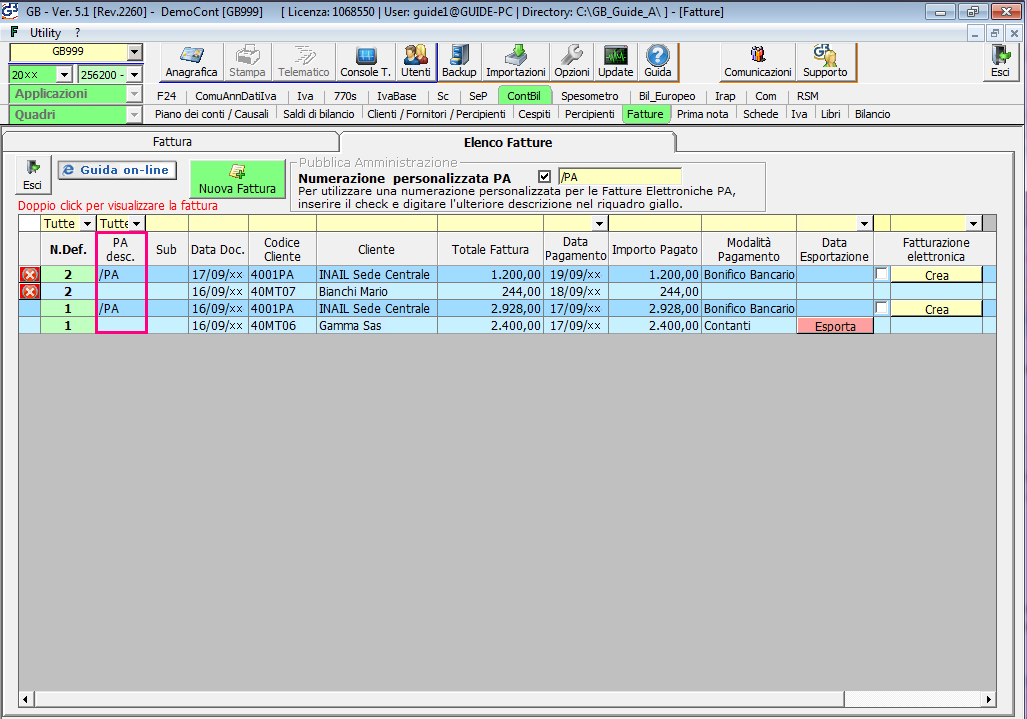Open the 20xx year dropdown
Screen dimensions: 1027x719
pyautogui.click(x=64, y=75)
